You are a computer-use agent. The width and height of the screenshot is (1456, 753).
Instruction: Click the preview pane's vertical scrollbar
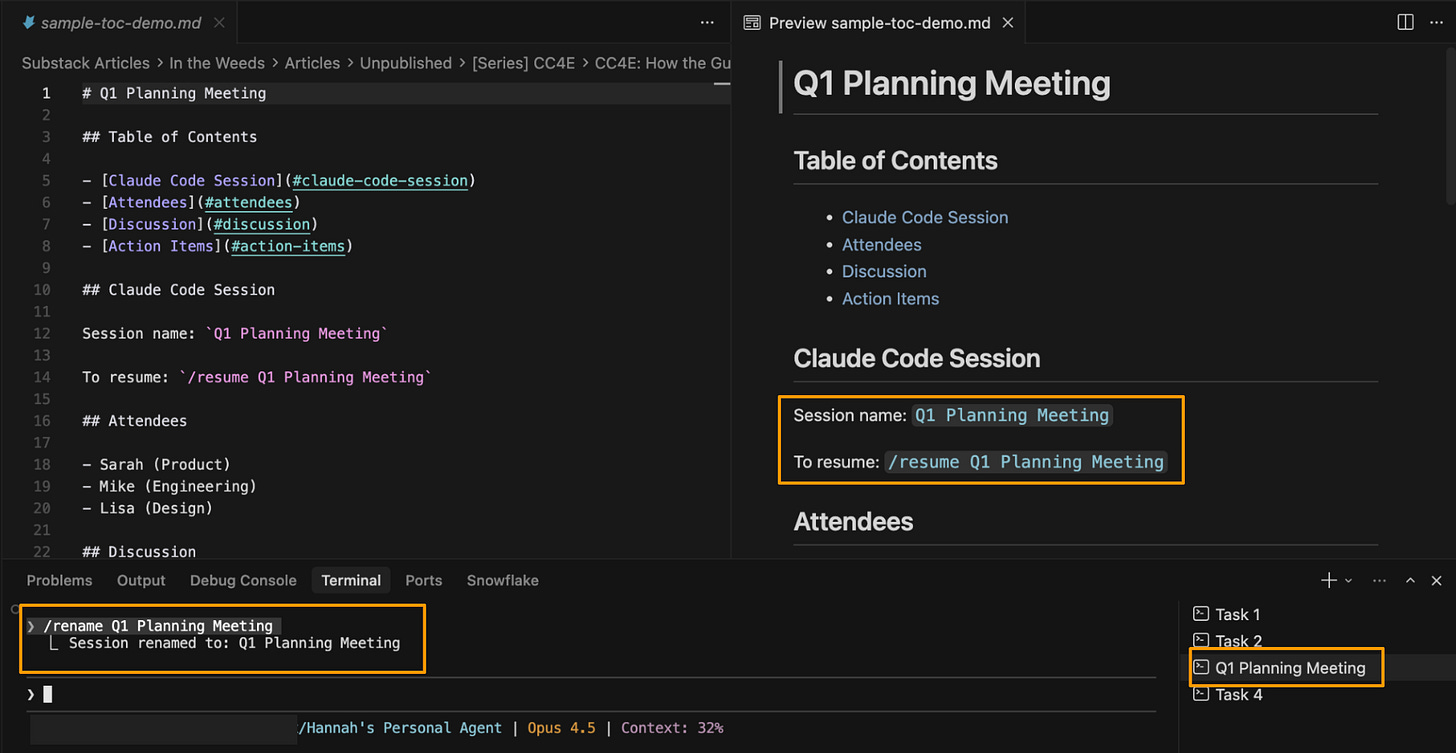1450,120
